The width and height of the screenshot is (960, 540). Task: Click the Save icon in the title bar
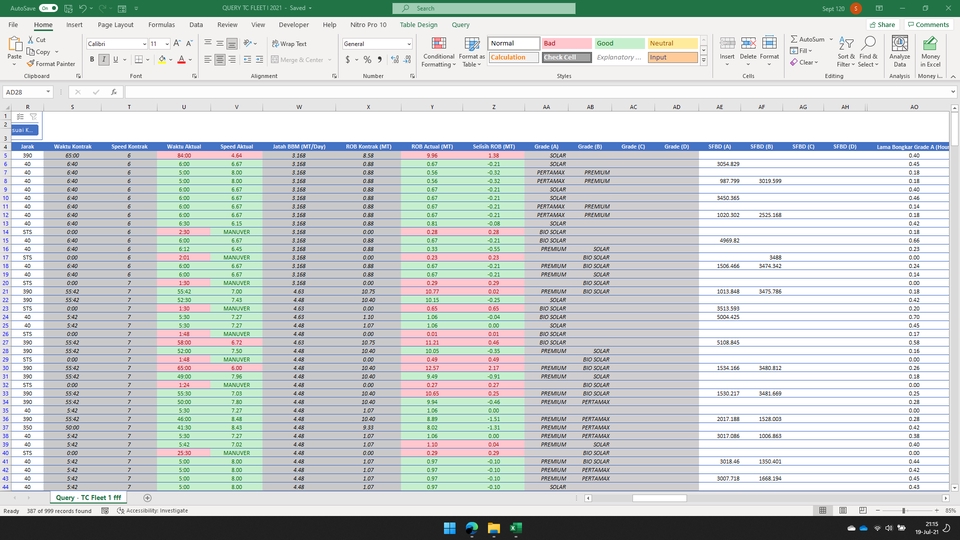point(68,9)
